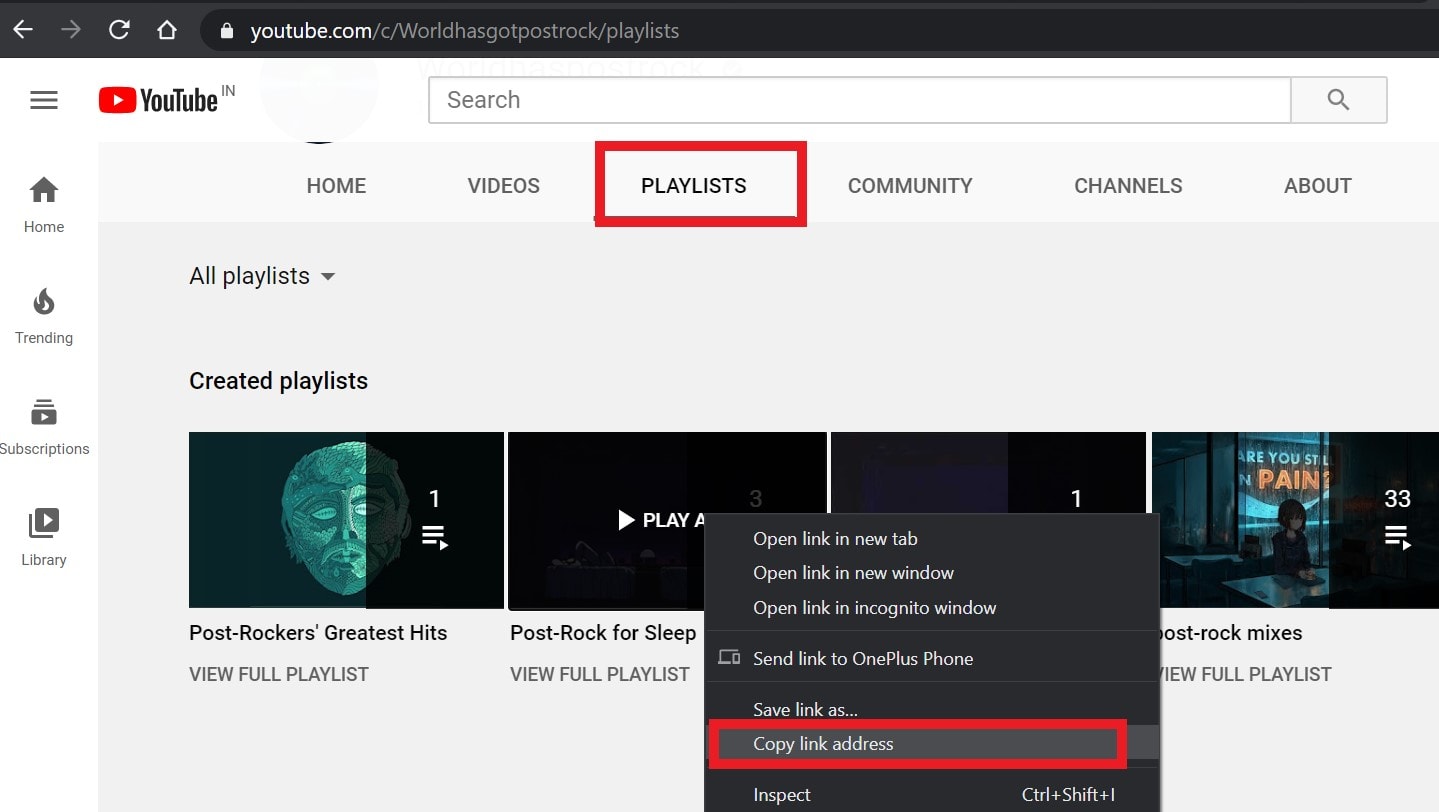Expand the All playlists filter
The image size is (1439, 812).
[262, 276]
